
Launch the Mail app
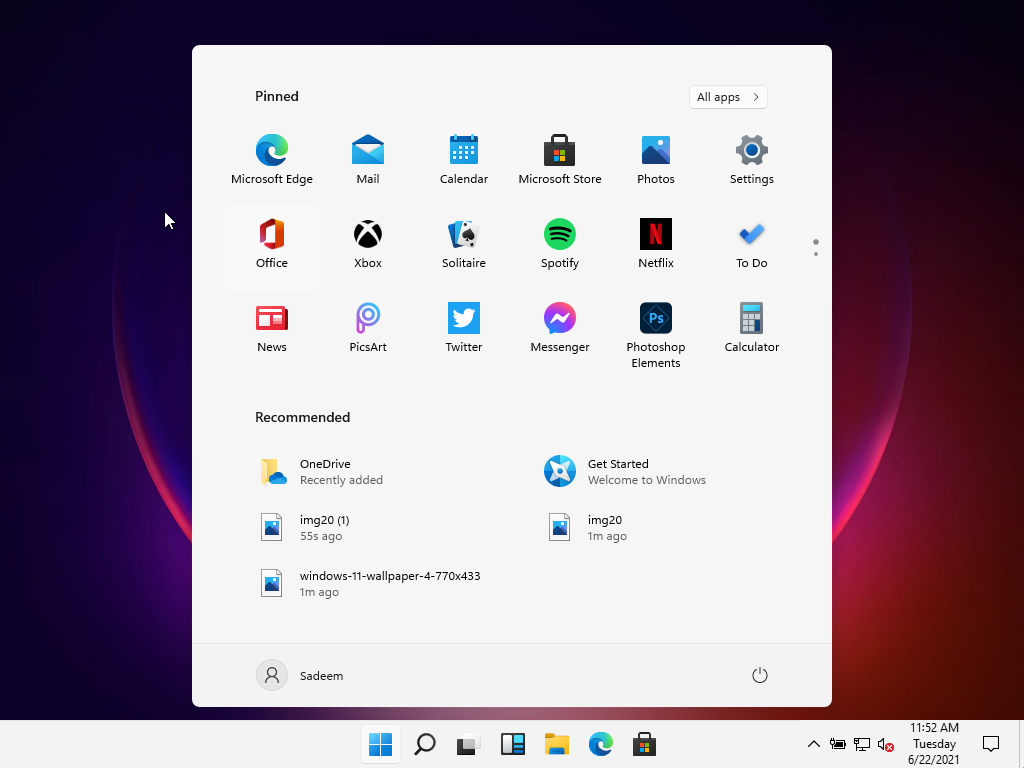click(368, 160)
